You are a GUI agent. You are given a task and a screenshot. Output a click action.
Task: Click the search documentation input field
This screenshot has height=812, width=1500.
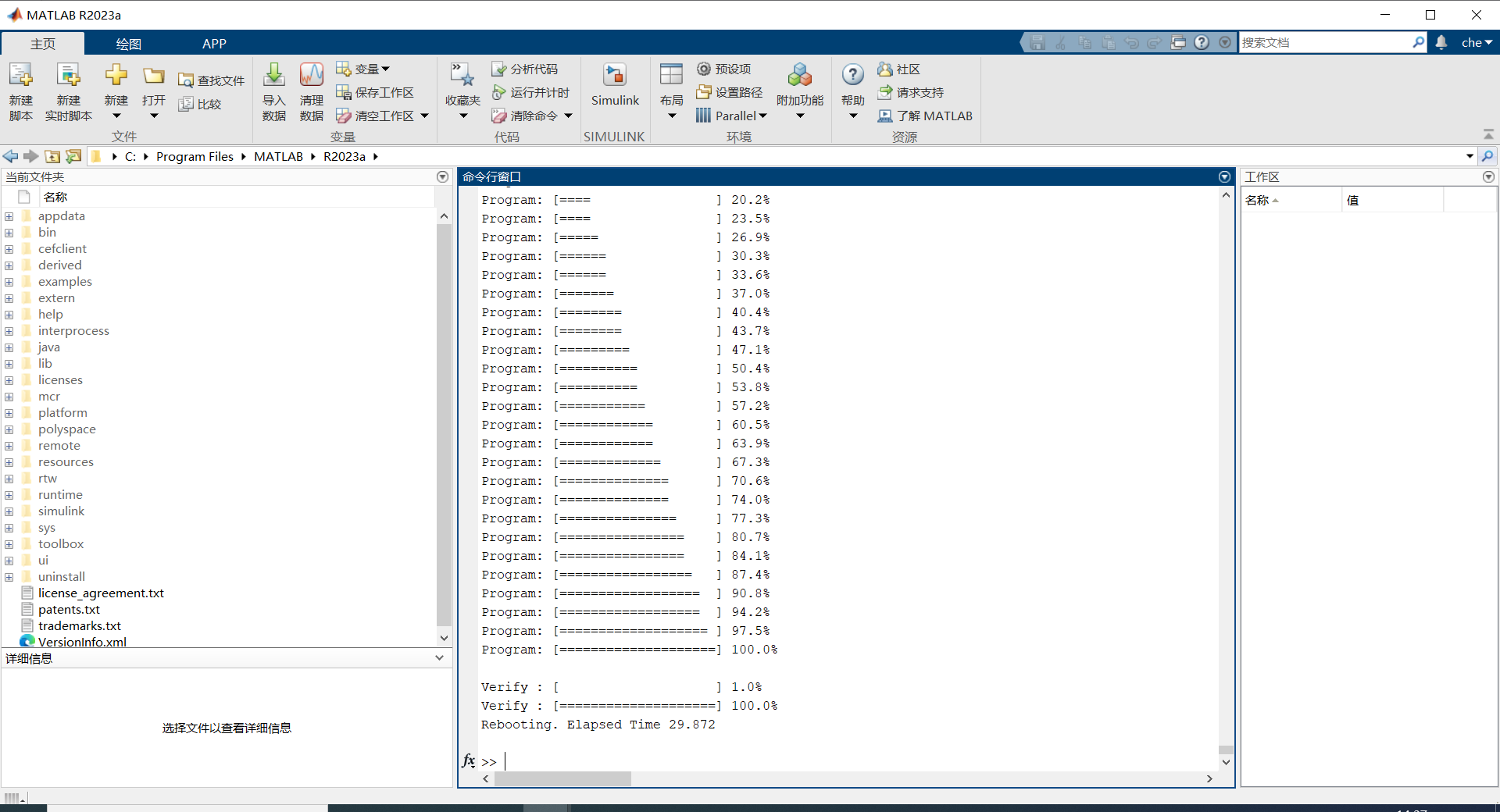pyautogui.click(x=1327, y=43)
